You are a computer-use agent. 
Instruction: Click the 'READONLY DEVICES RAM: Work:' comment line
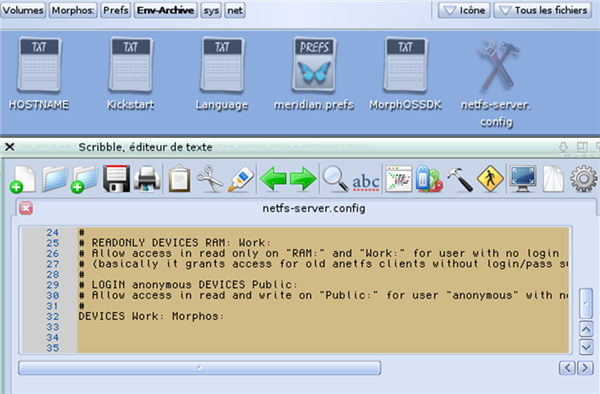pyautogui.click(x=174, y=243)
